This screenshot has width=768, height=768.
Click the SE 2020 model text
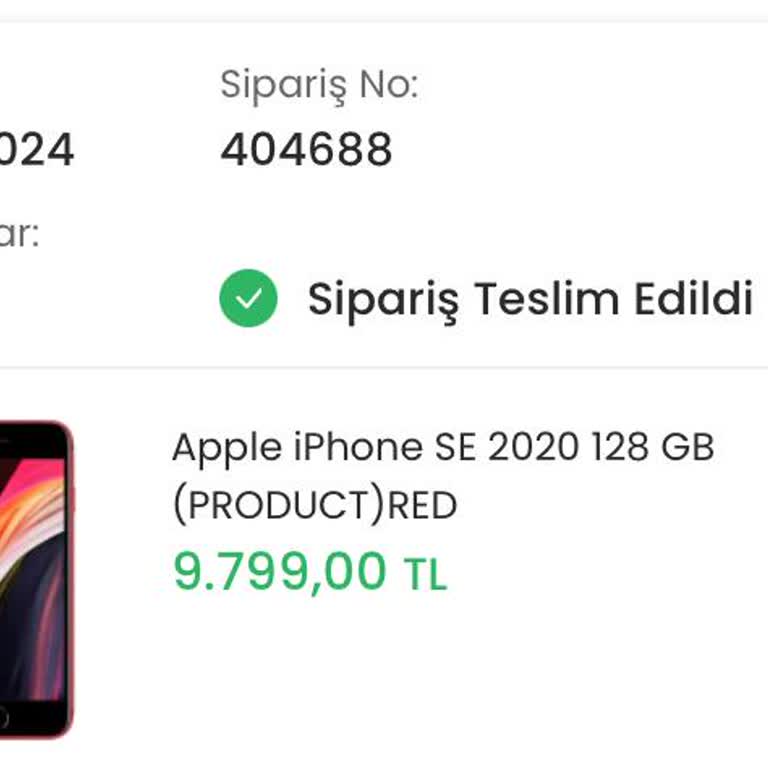pos(506,447)
